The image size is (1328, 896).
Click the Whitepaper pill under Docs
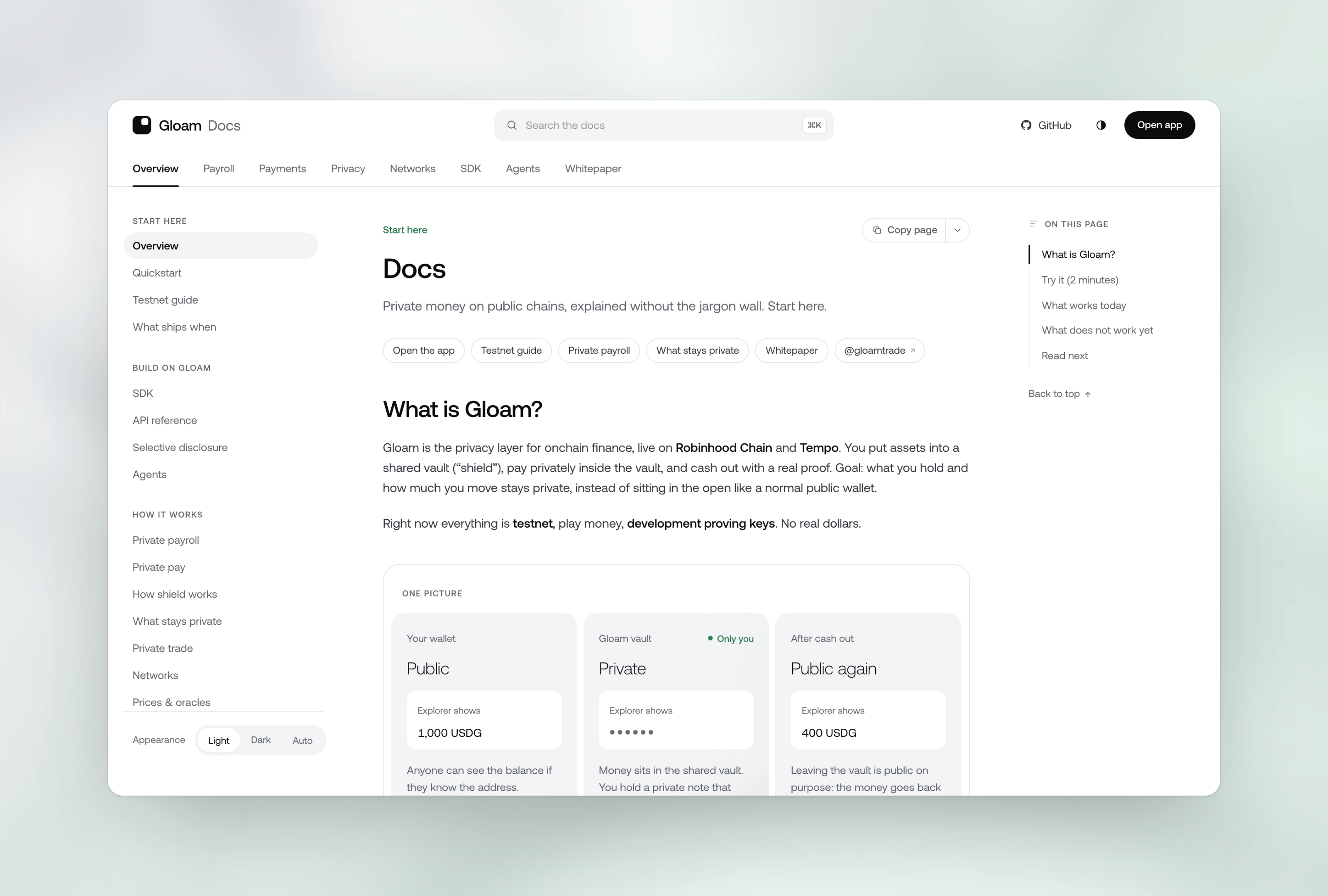tap(791, 351)
